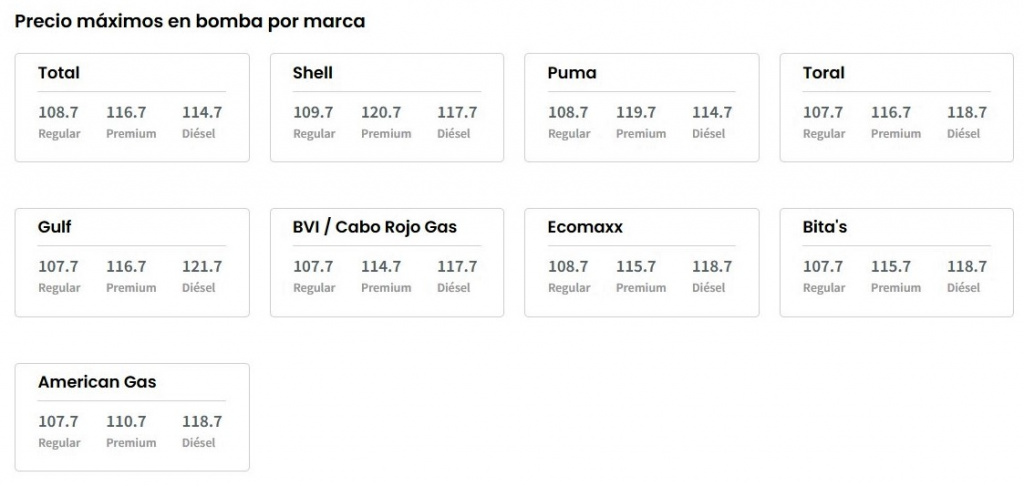Select the Premium label under Toral
The image size is (1024, 487).
pyautogui.click(x=896, y=134)
